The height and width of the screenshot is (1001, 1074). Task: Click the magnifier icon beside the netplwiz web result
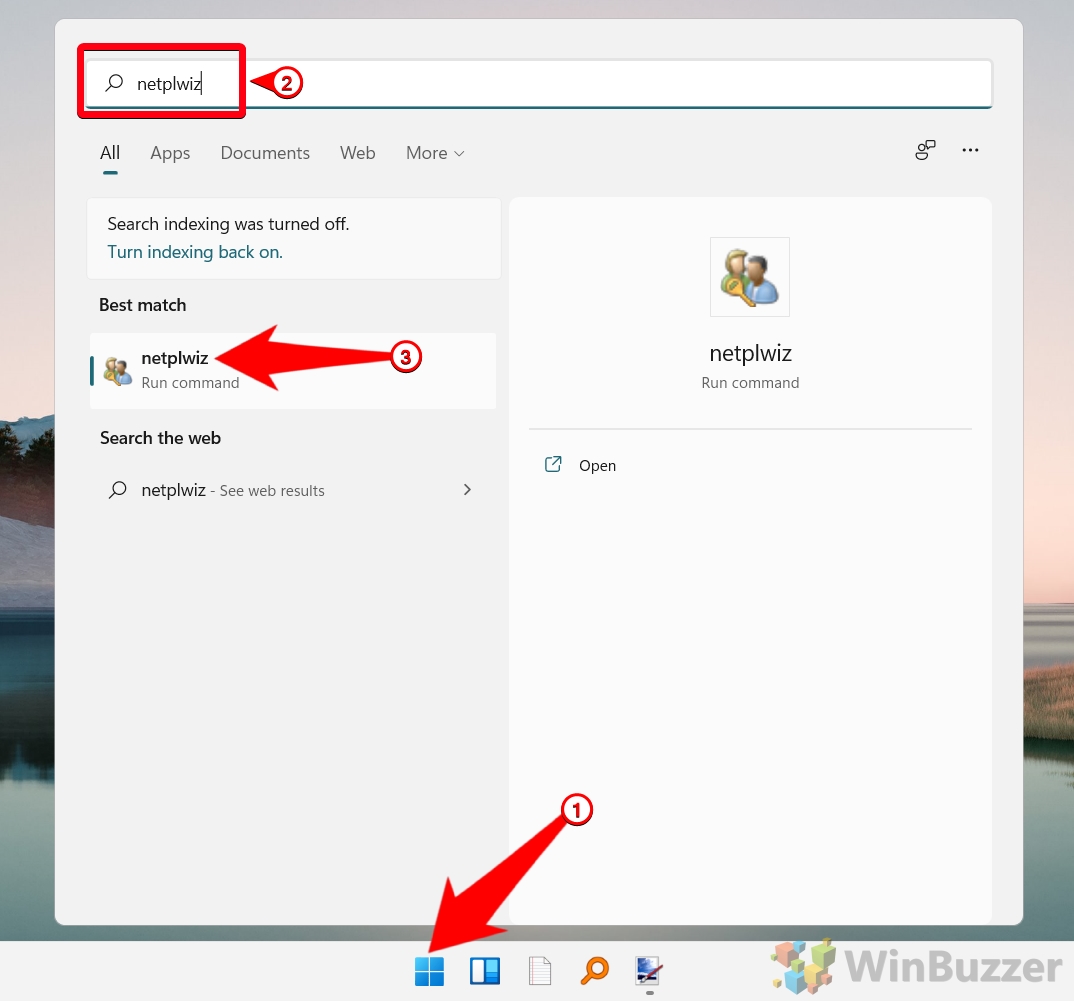[x=118, y=490]
